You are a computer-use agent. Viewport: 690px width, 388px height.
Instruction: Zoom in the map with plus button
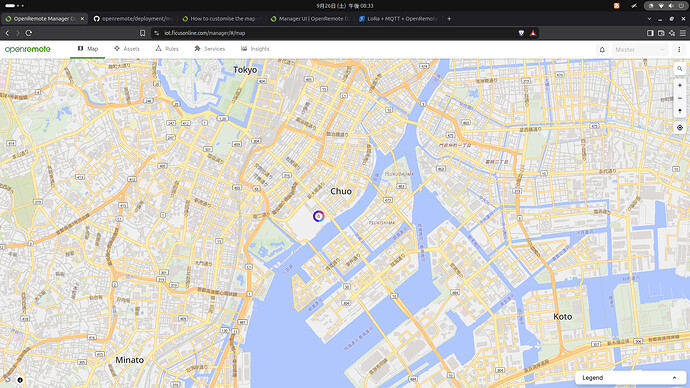point(679,85)
